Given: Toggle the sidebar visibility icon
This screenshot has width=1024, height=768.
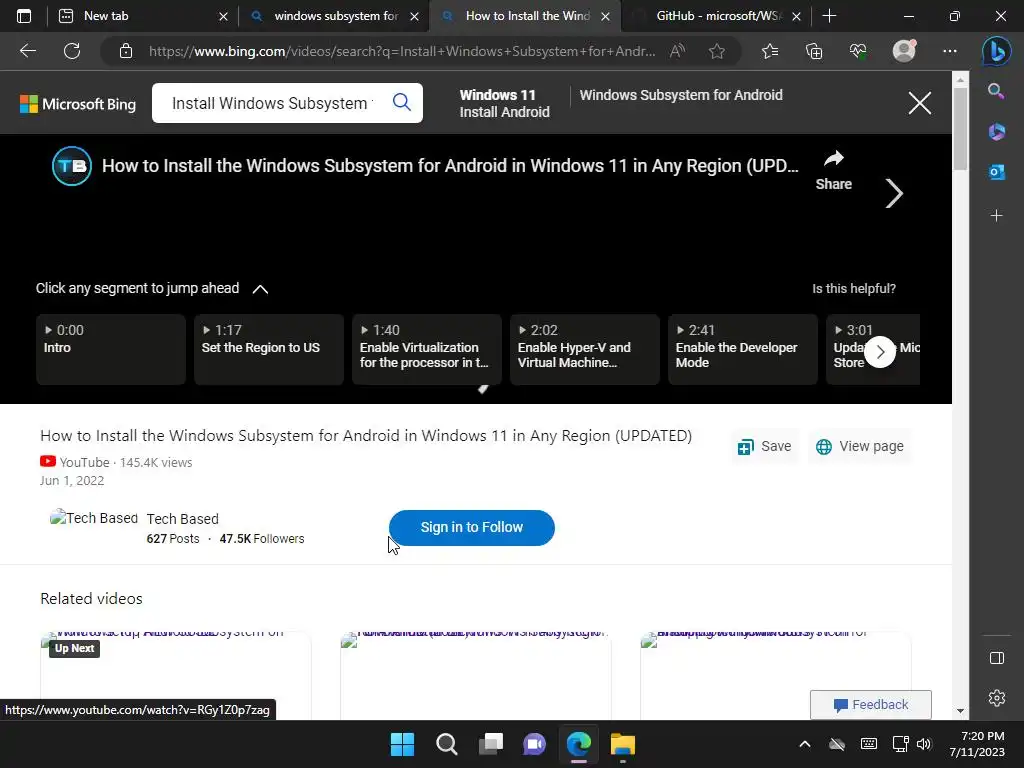Looking at the screenshot, I should pyautogui.click(x=997, y=658).
